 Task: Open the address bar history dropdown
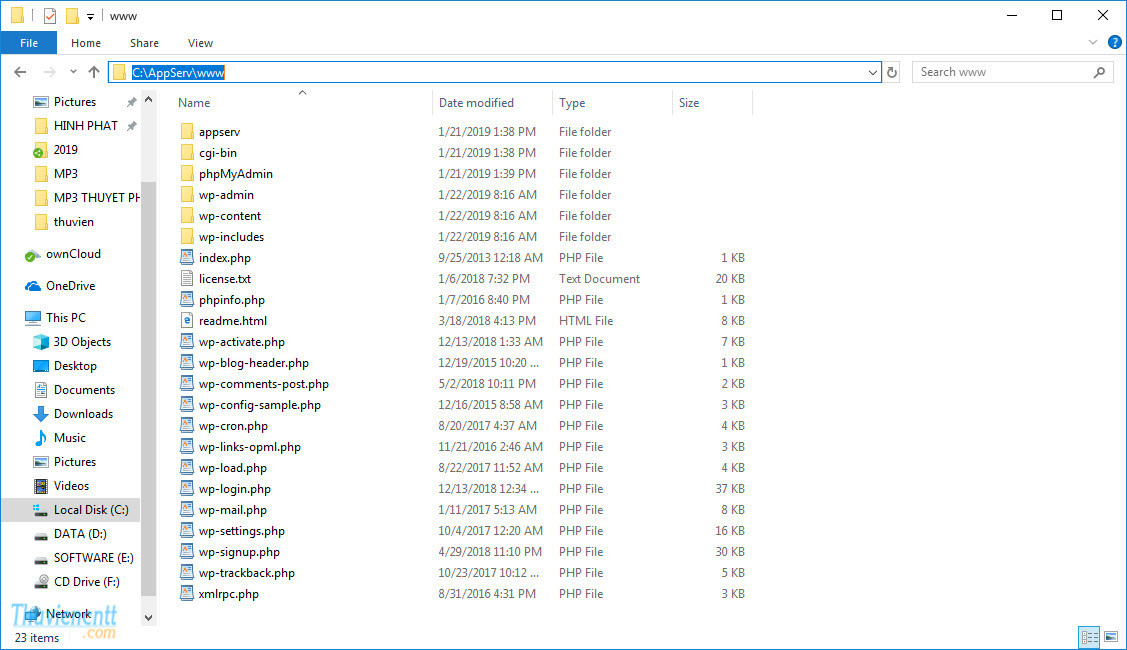(872, 72)
